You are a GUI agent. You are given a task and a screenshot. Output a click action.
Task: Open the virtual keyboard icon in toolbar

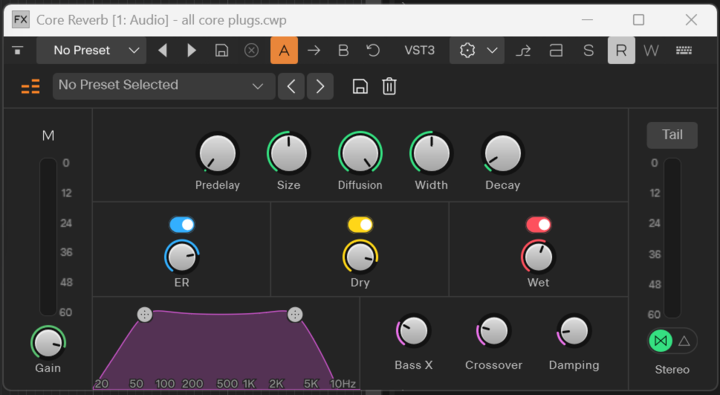coord(684,51)
